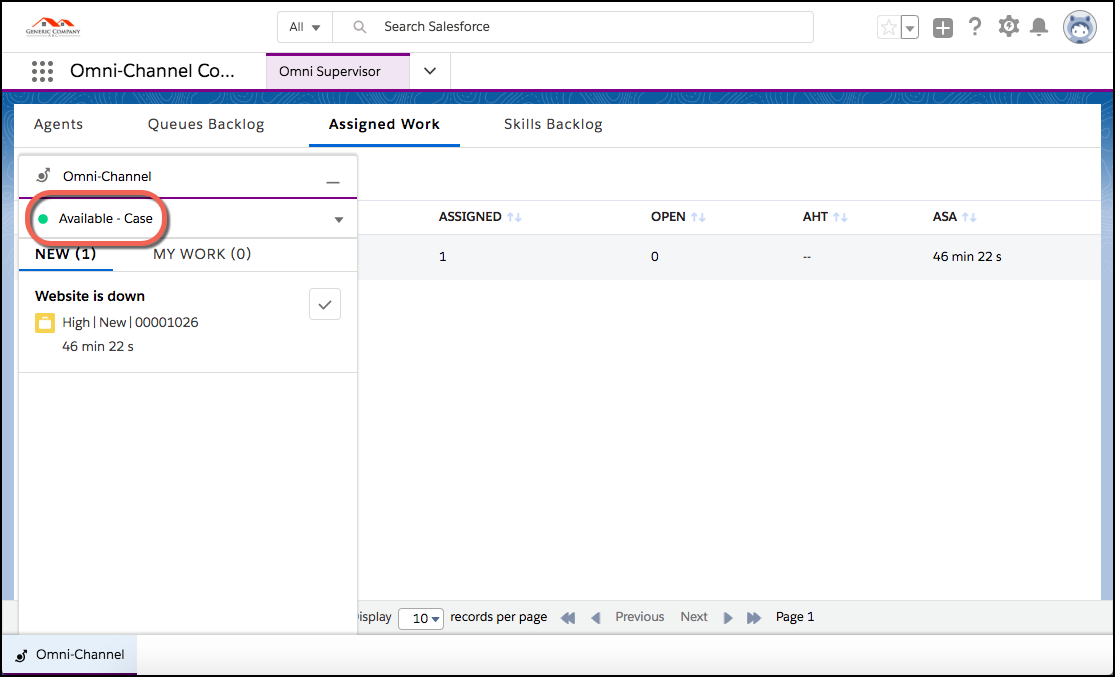Select the Assigned Work tab
Viewport: 1115px width, 677px height.
click(x=384, y=124)
